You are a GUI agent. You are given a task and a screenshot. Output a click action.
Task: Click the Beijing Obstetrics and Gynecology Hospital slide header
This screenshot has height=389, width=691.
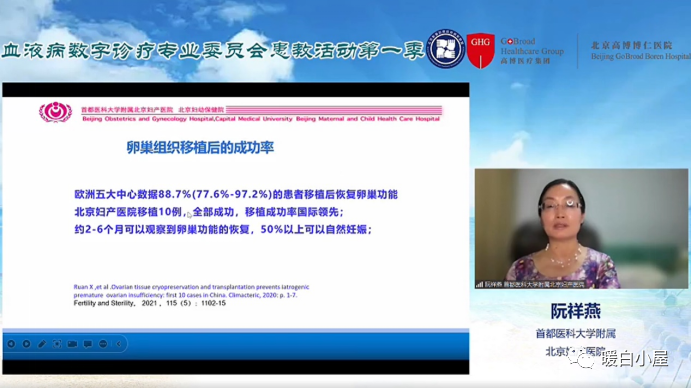coord(261,119)
